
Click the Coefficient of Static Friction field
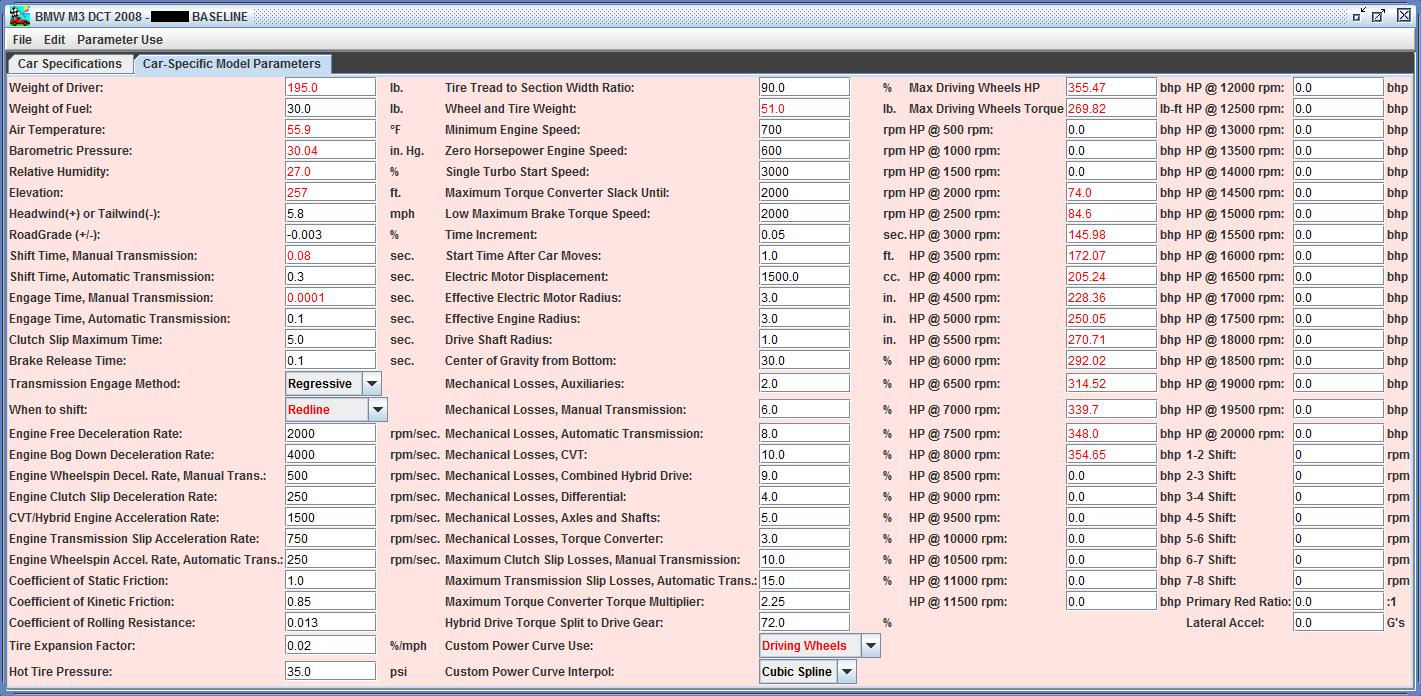330,581
